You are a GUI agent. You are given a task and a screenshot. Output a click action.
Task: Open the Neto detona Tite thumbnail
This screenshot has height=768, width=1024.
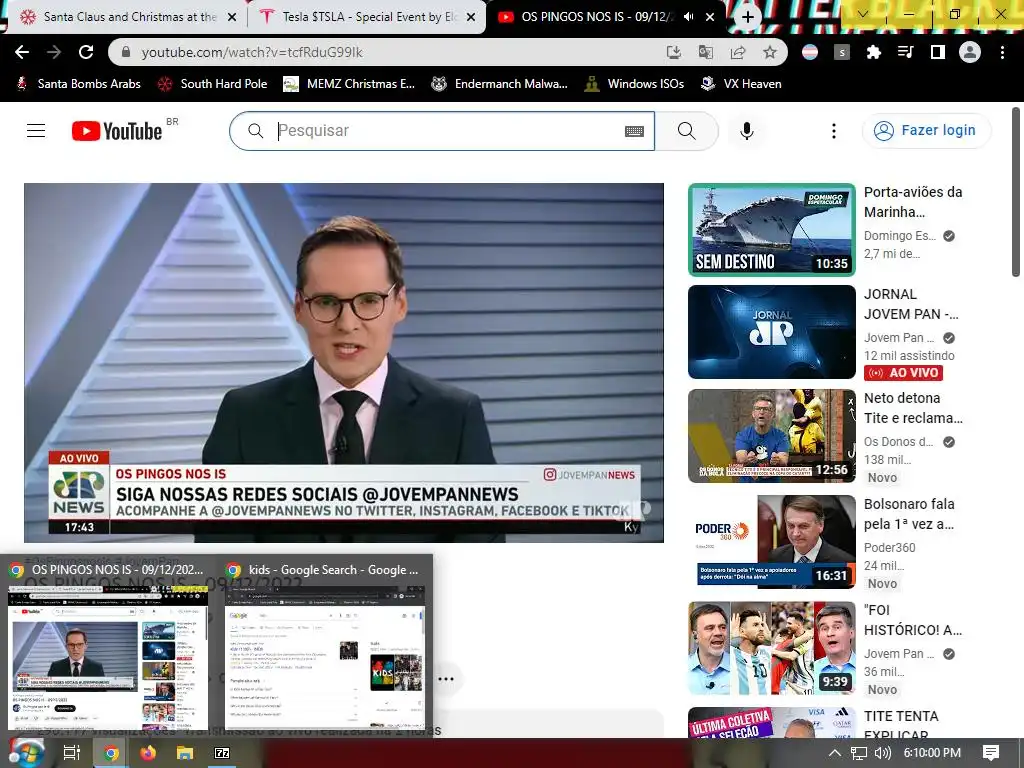click(772, 436)
